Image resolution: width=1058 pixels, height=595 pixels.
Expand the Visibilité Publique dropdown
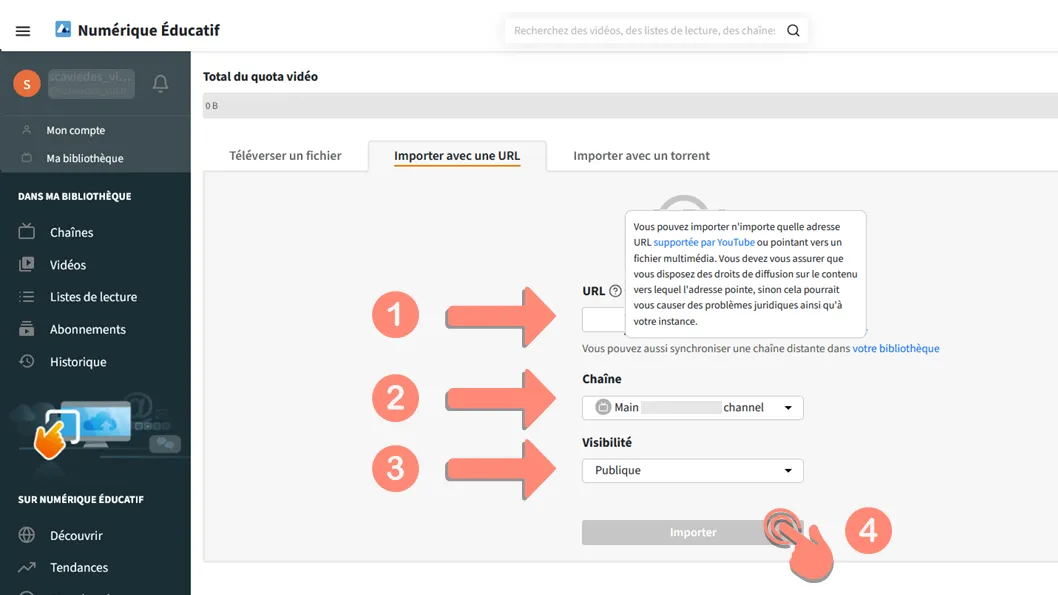(692, 470)
